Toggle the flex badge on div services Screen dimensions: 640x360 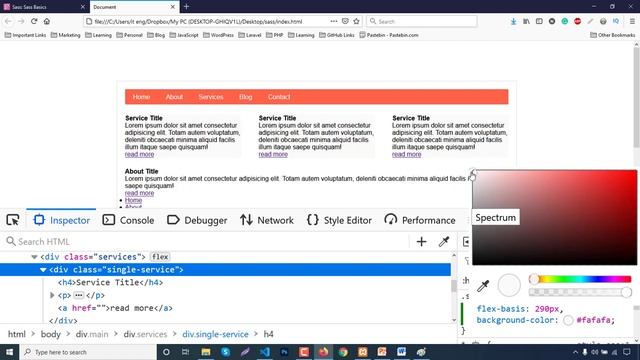point(160,257)
